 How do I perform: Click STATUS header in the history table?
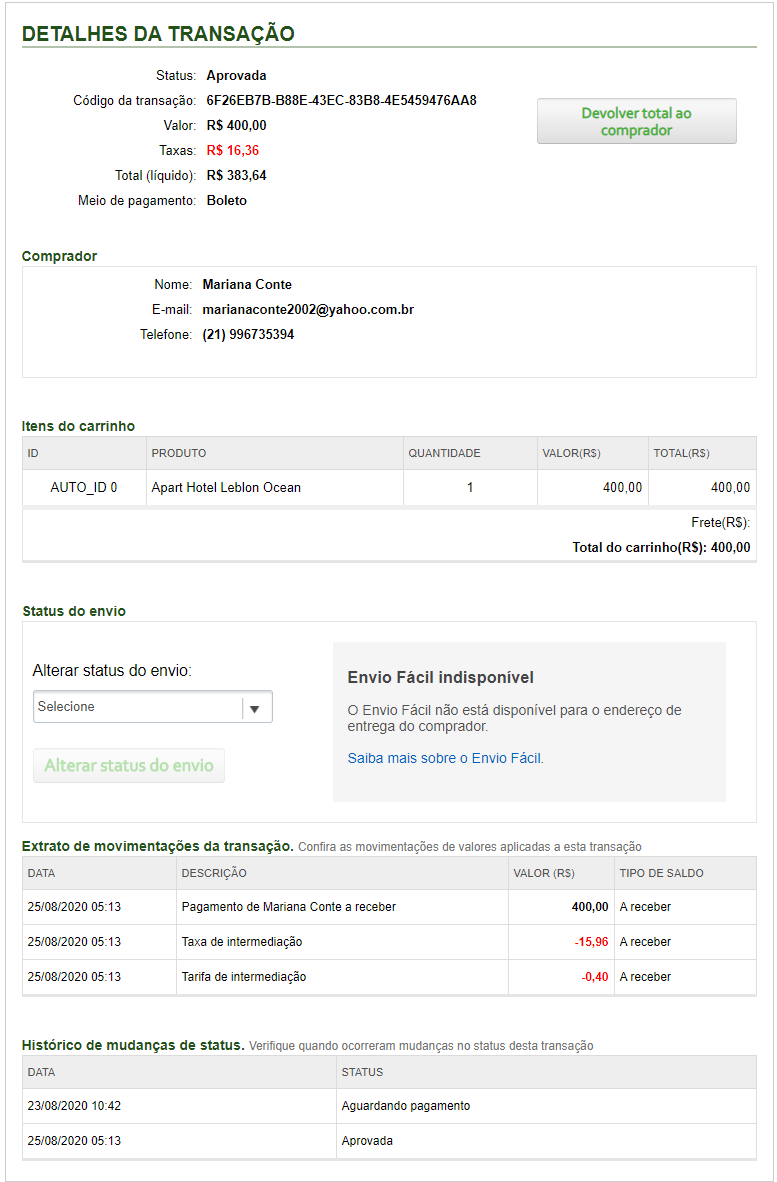tap(362, 1072)
